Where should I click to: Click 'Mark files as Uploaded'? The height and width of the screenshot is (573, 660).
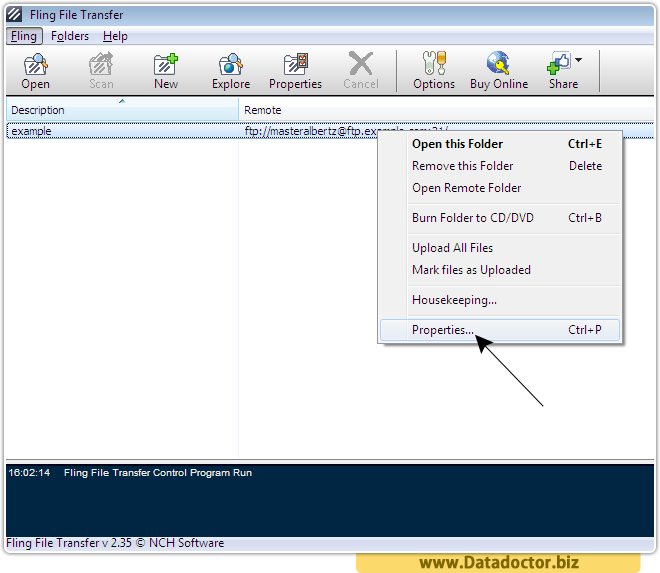click(x=500, y=270)
